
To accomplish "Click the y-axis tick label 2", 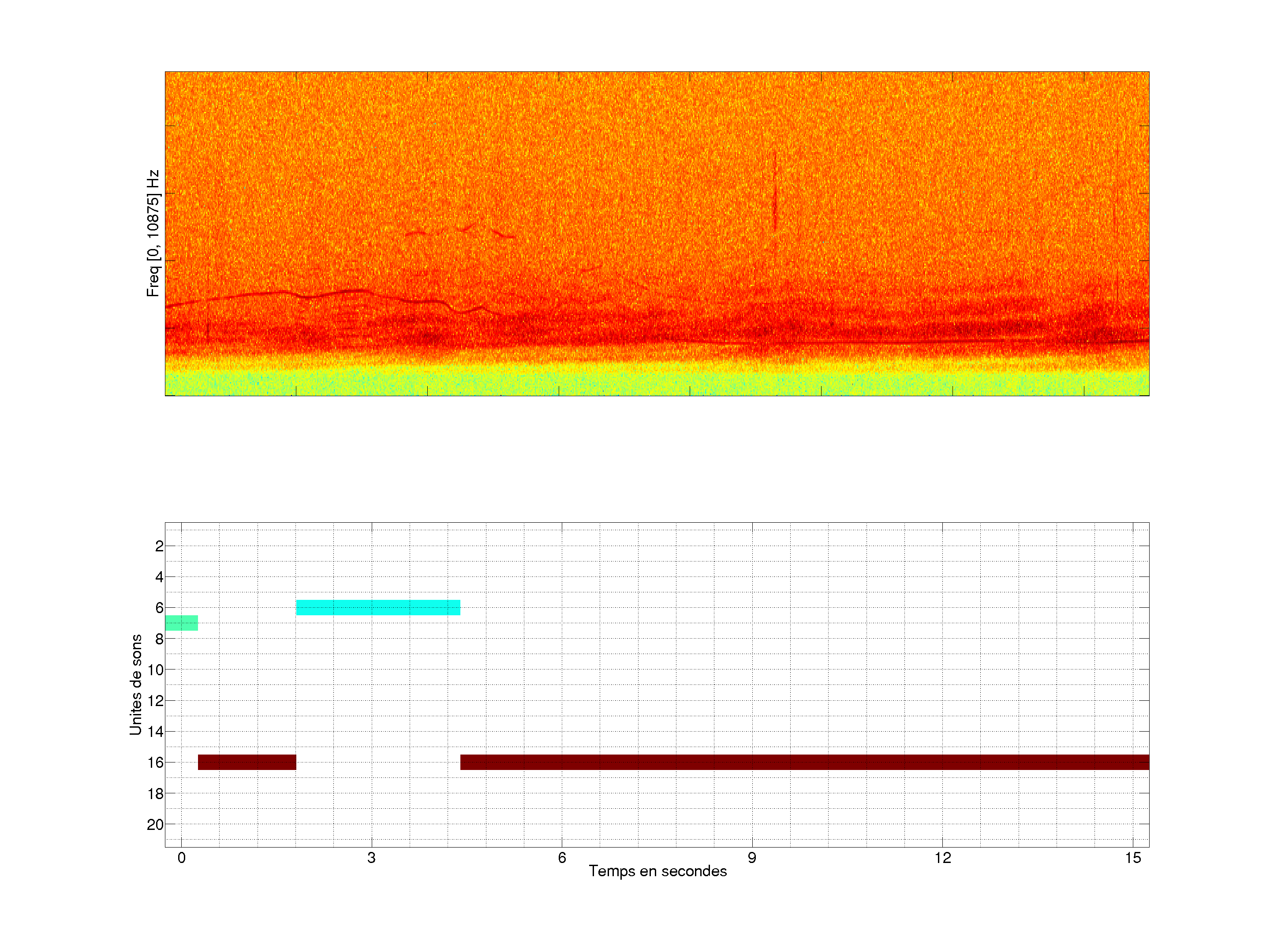I will pyautogui.click(x=159, y=546).
